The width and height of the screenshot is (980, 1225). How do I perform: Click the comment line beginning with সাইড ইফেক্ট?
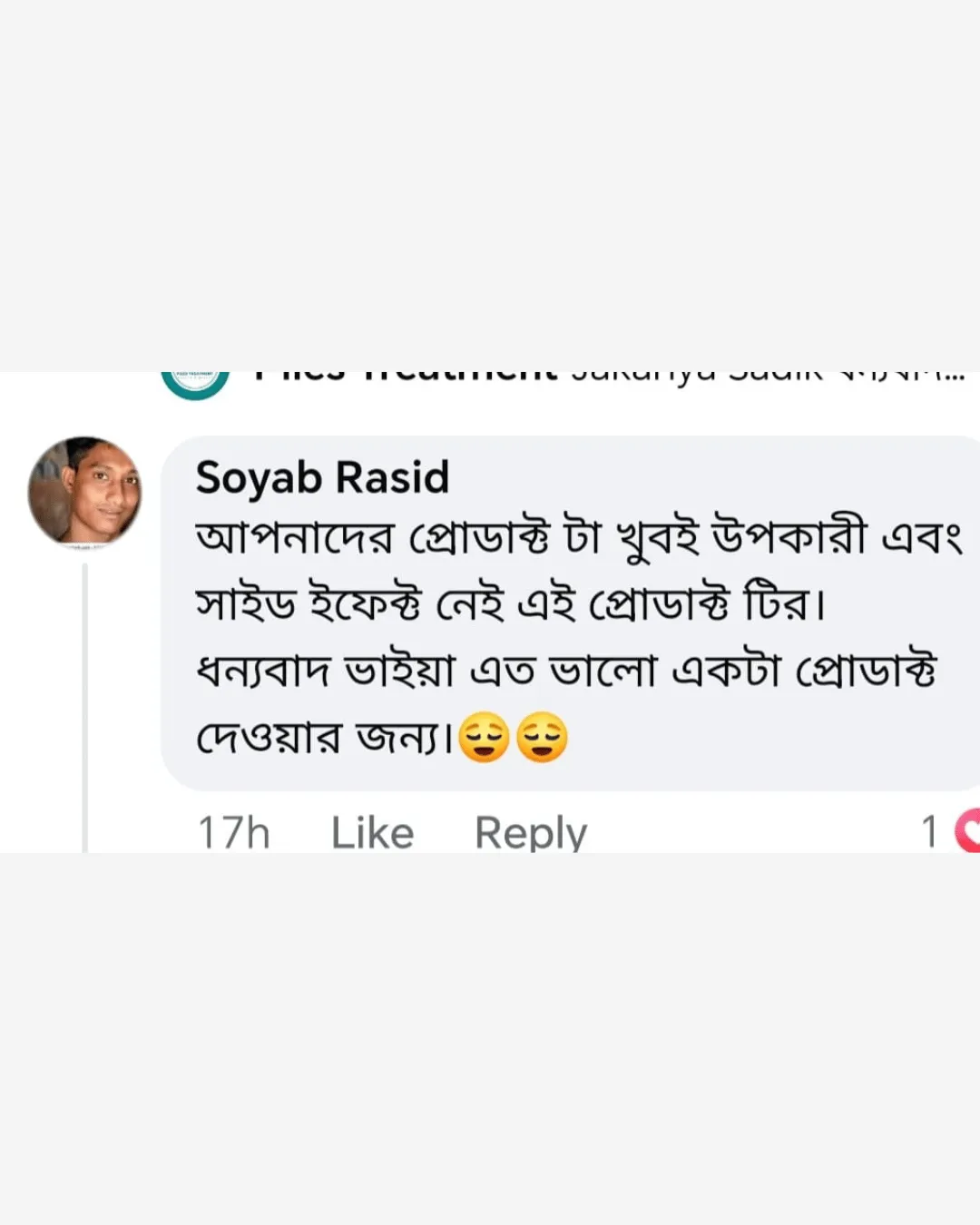[x=510, y=603]
